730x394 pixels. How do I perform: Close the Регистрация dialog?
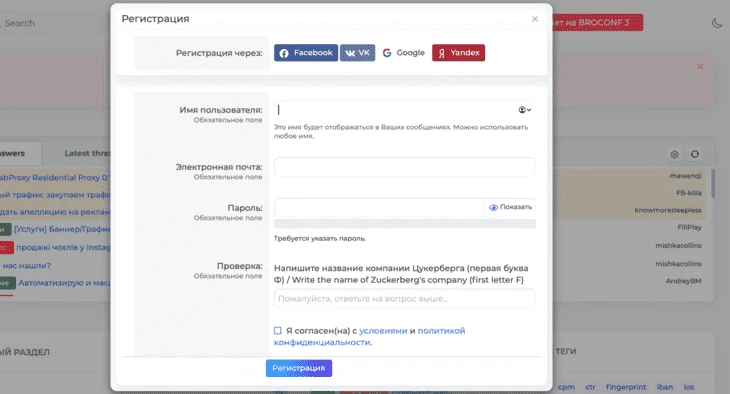coord(535,19)
